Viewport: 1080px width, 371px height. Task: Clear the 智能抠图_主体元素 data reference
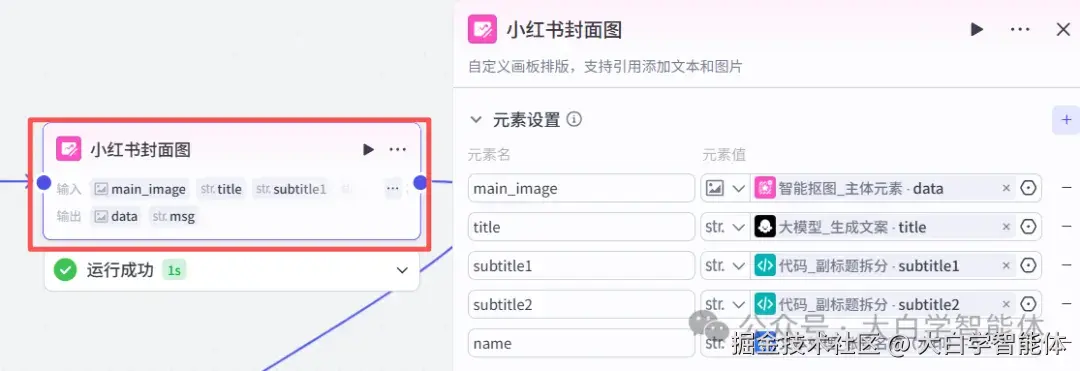coord(1006,188)
